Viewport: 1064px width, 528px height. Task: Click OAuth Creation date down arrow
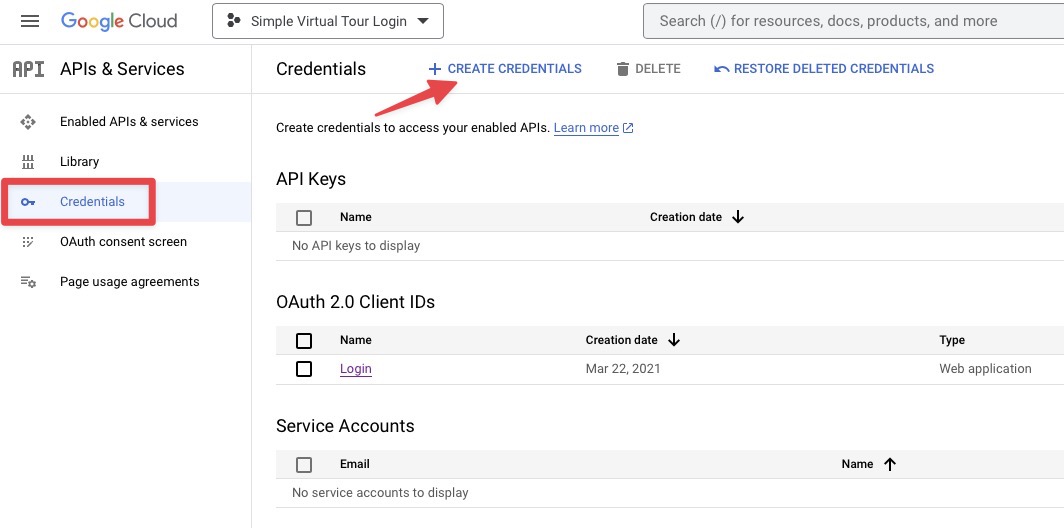coord(674,340)
